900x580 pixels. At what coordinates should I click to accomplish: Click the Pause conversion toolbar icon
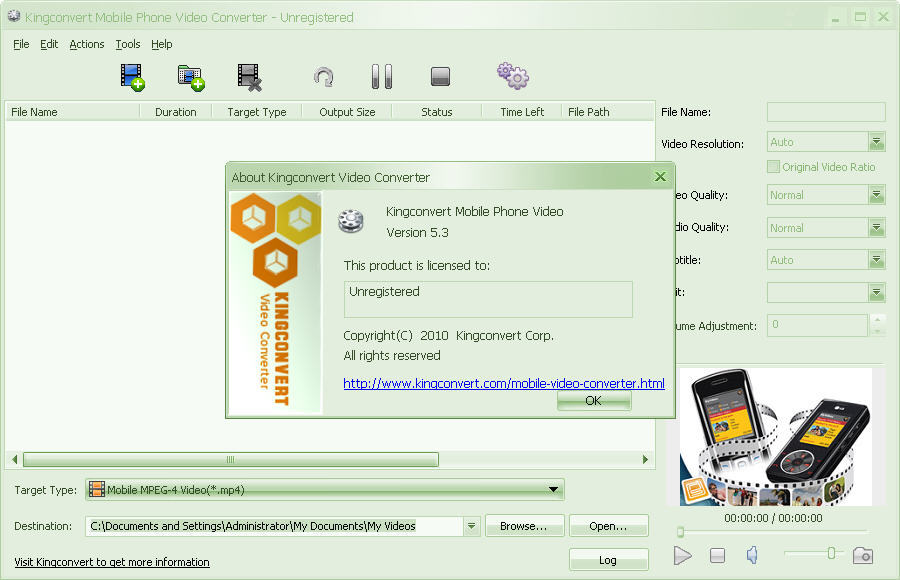tap(382, 76)
